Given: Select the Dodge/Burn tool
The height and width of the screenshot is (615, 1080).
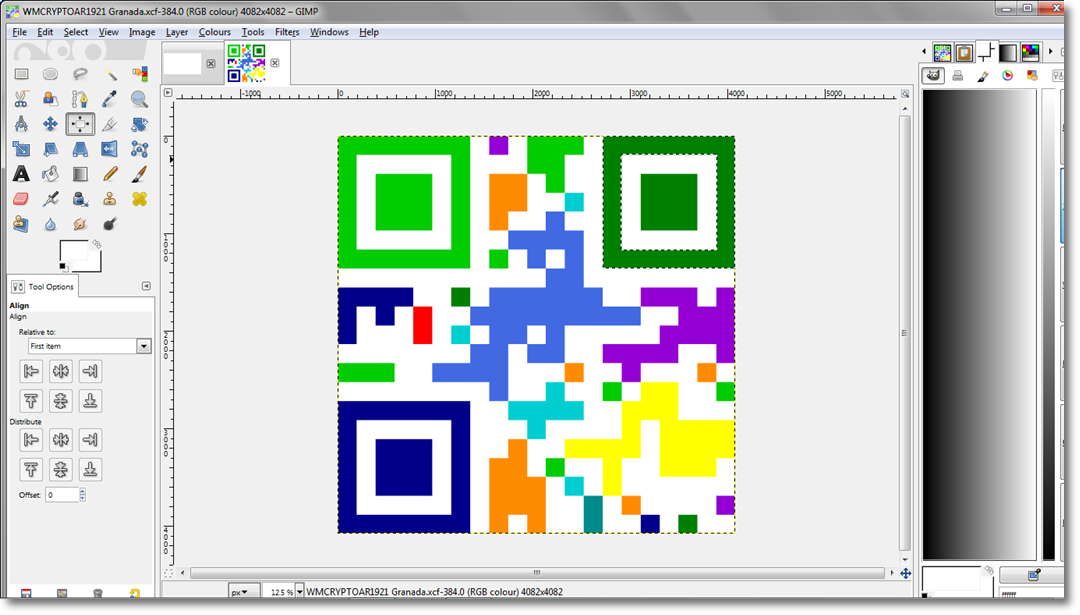Looking at the screenshot, I should pos(110,224).
